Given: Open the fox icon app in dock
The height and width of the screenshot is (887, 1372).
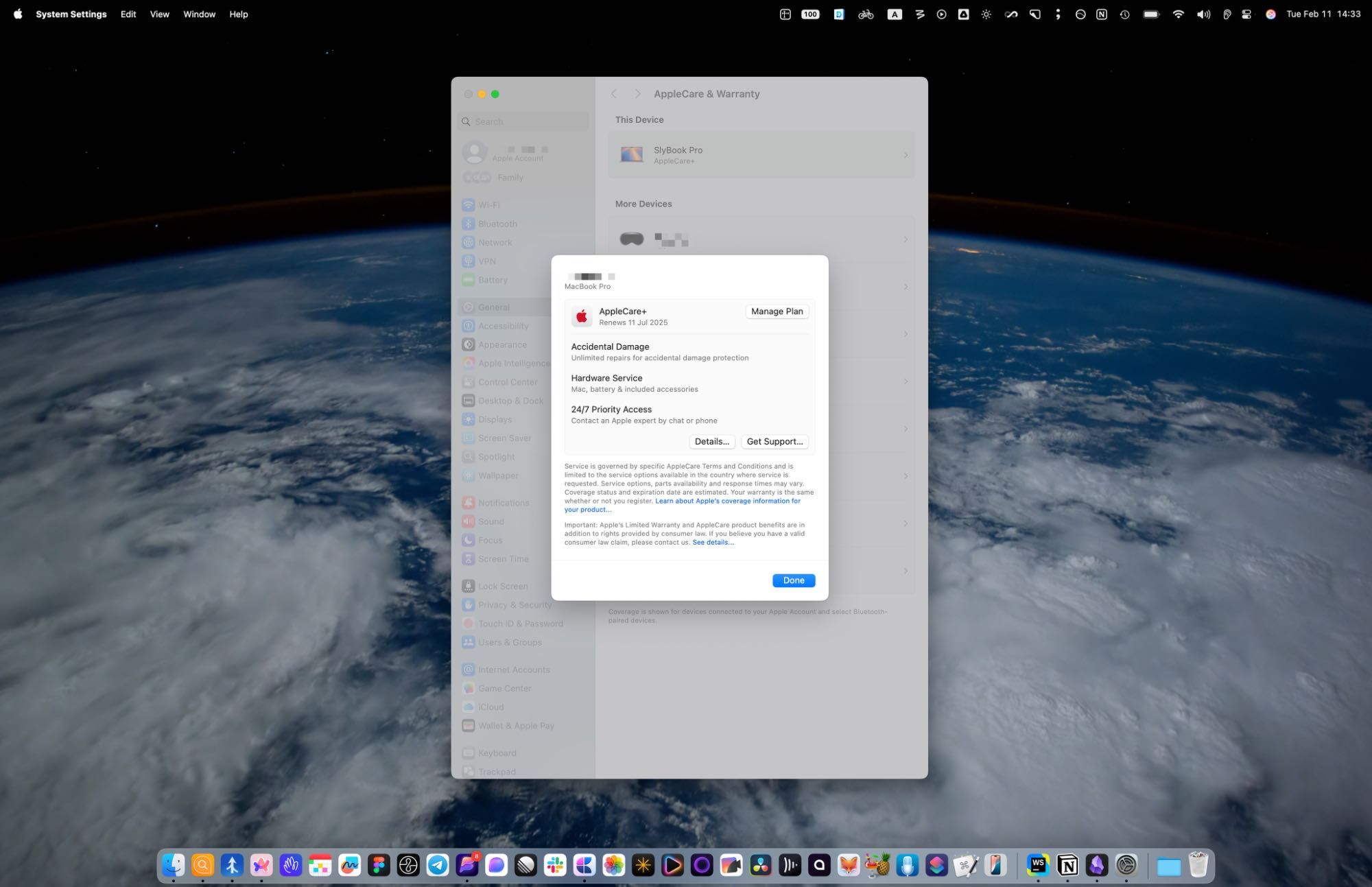Looking at the screenshot, I should (849, 865).
